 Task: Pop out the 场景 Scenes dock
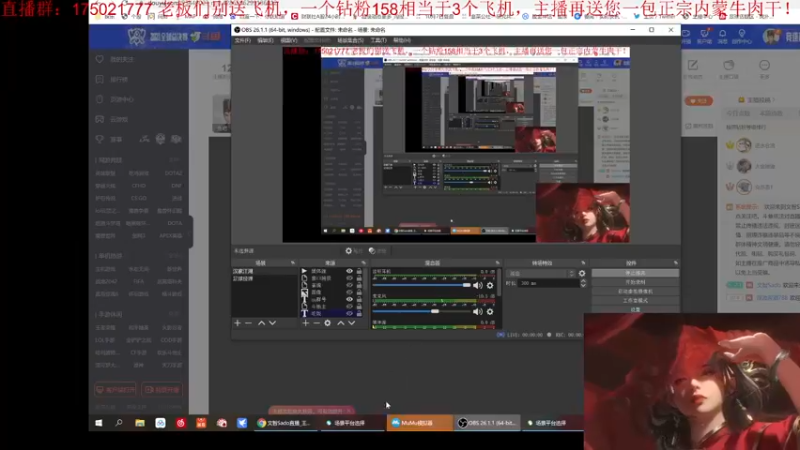click(293, 263)
